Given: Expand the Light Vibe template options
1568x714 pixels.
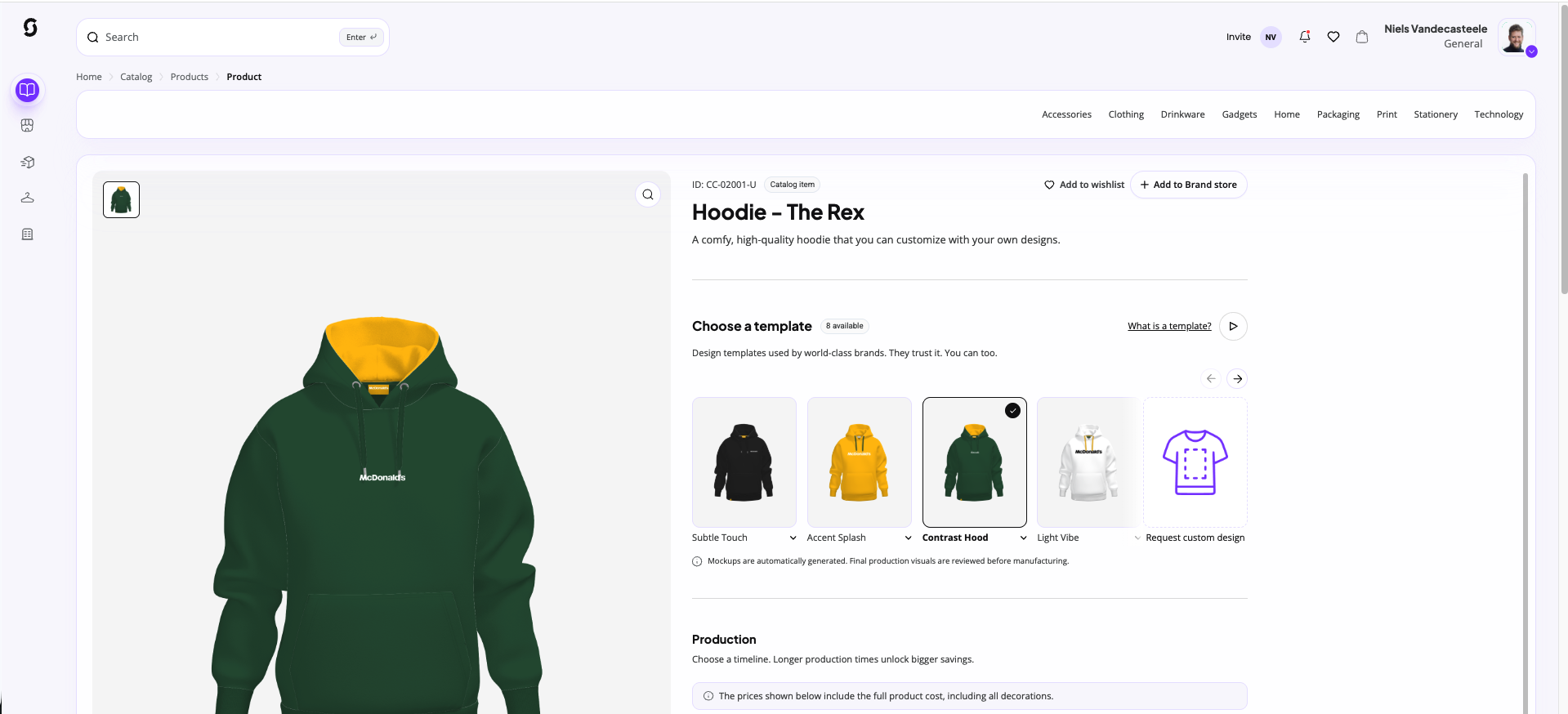Looking at the screenshot, I should 1137,538.
